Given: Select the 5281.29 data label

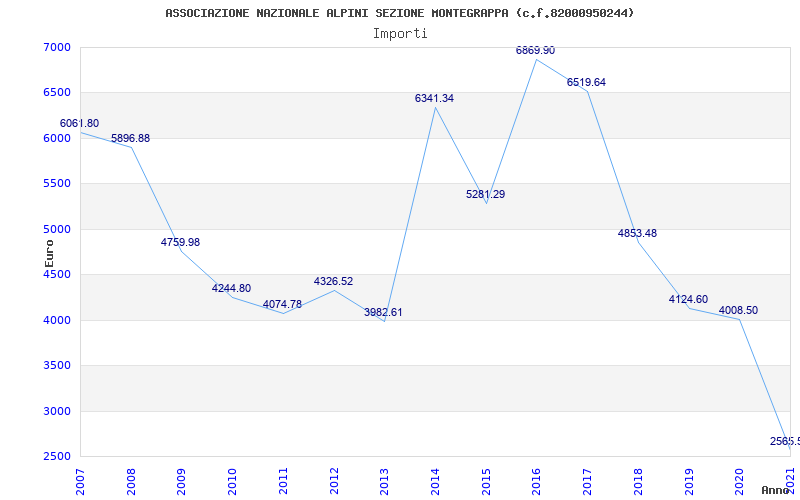Looking at the screenshot, I should pyautogui.click(x=486, y=194).
